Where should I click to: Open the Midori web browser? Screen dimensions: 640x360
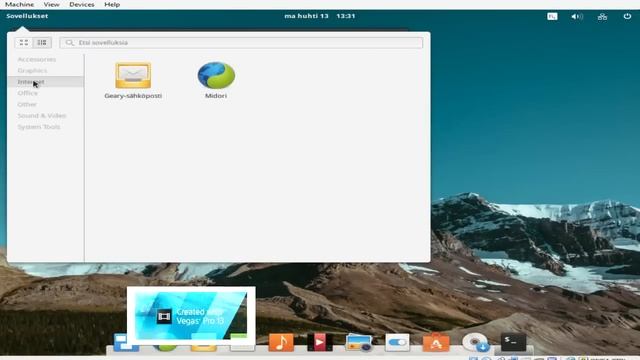[216, 80]
